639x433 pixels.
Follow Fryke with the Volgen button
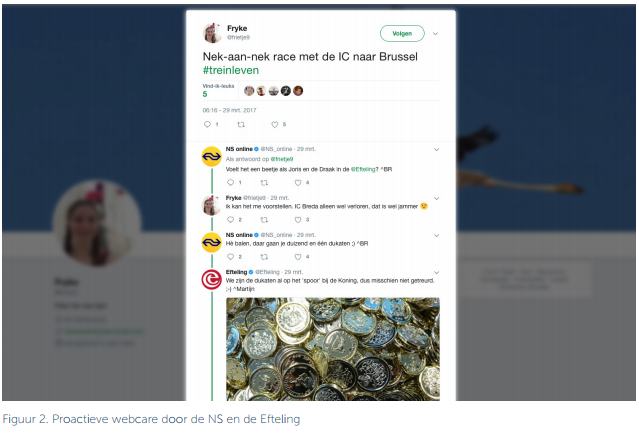coord(402,33)
